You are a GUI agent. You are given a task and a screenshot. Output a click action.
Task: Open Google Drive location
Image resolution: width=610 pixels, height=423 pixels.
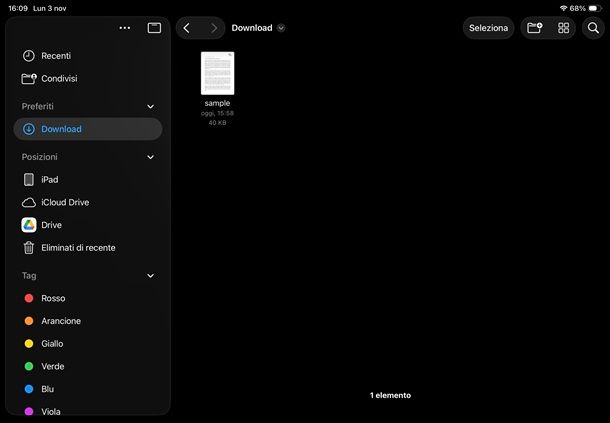88,225
